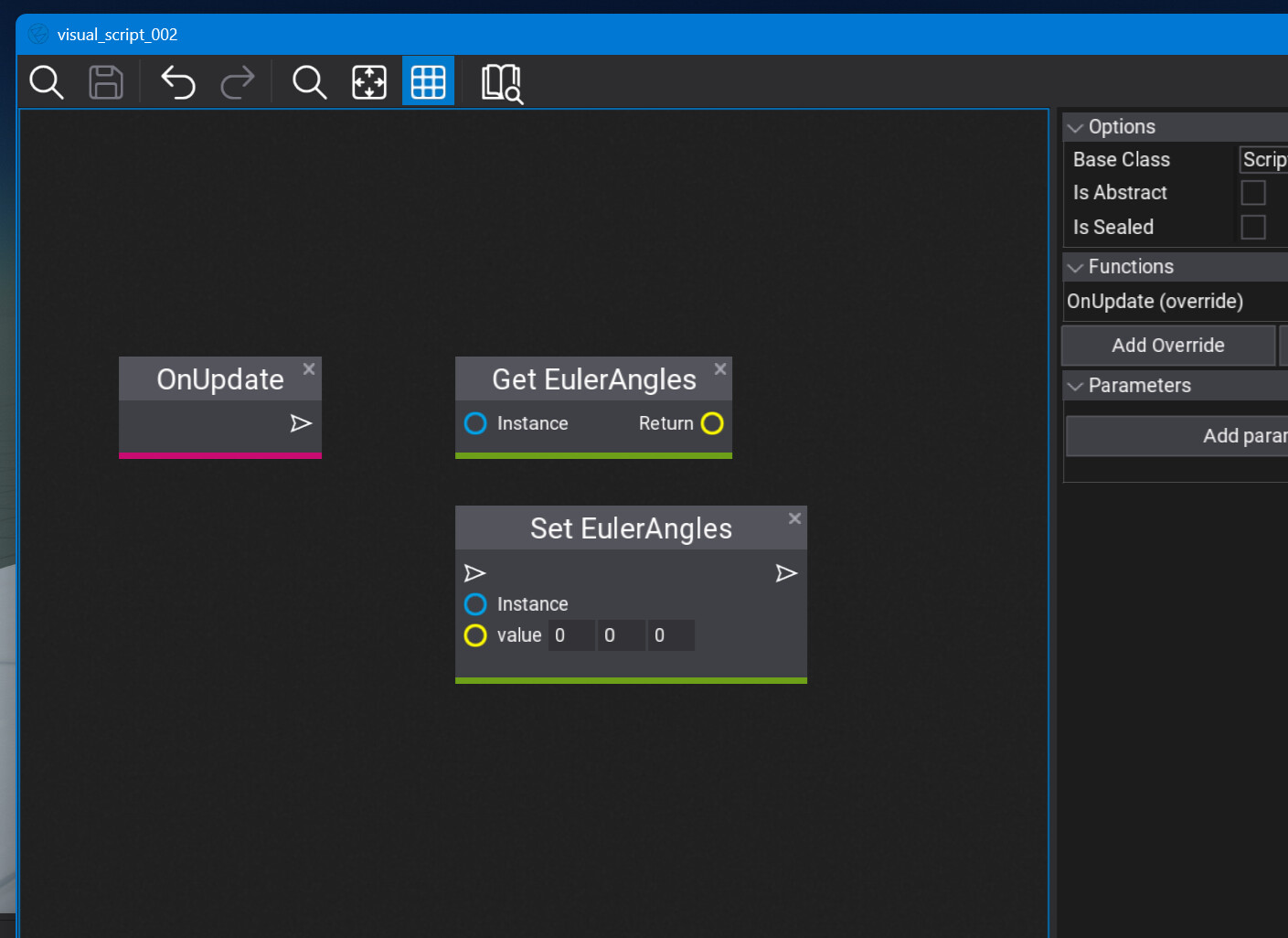Image resolution: width=1288 pixels, height=938 pixels.
Task: Close the Get EulerAngles node
Action: tap(720, 369)
